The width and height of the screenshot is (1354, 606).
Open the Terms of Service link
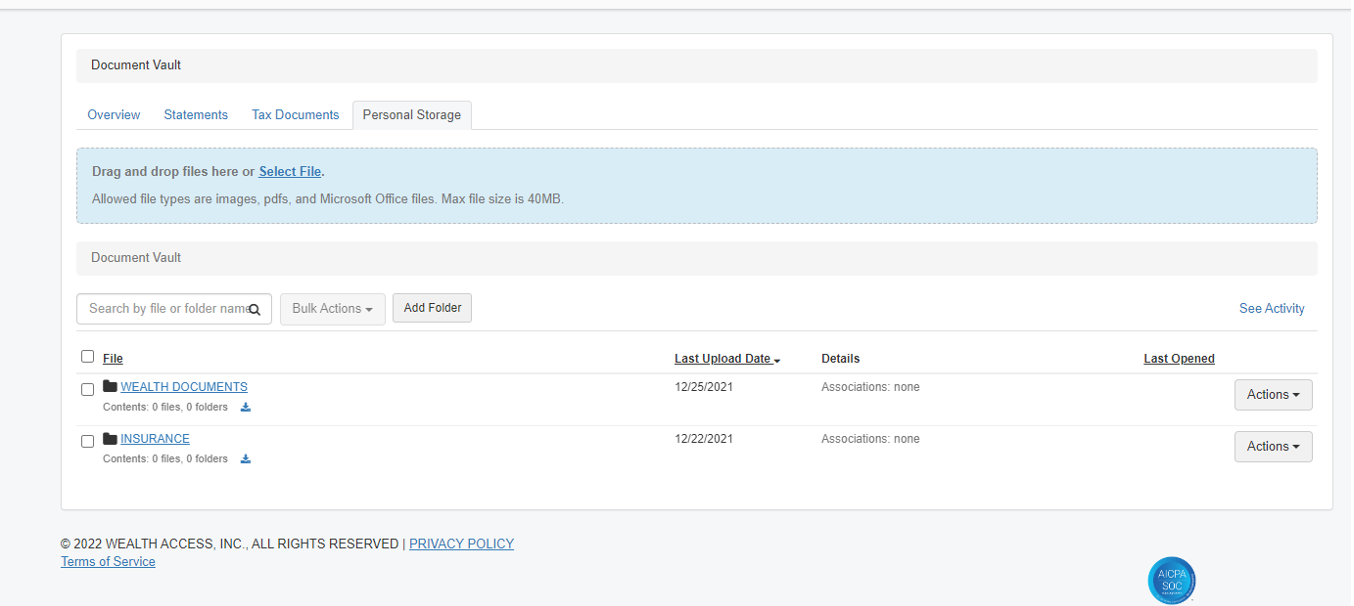pos(108,562)
